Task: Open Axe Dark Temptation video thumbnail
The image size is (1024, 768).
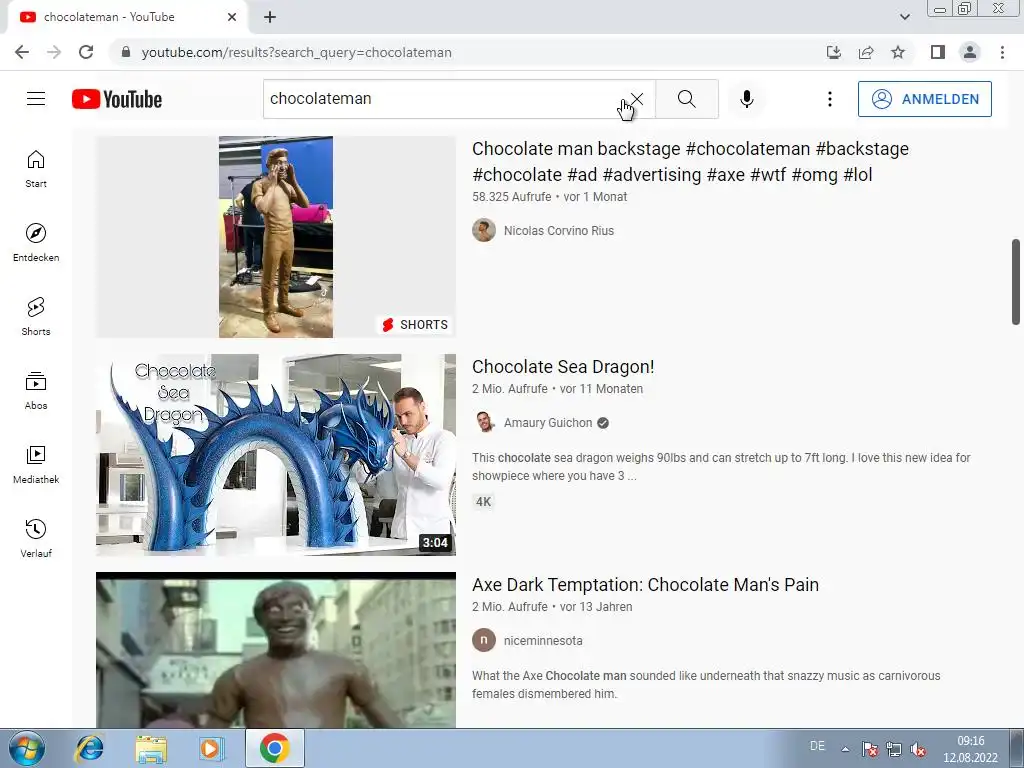Action: coord(276,650)
